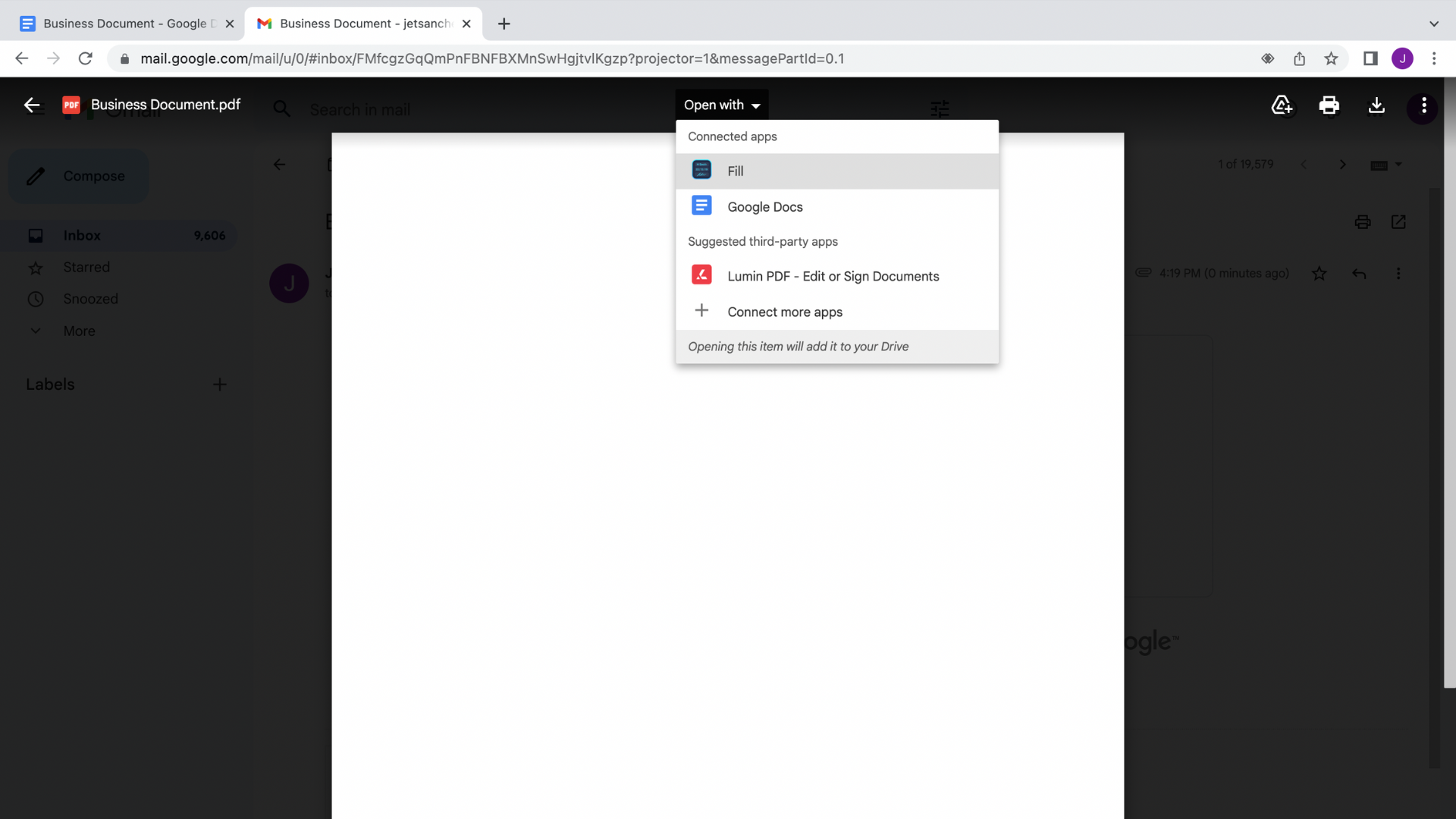Switch to the Business Document Google Docs tab
Viewport: 1456px width, 819px height.
click(x=121, y=24)
